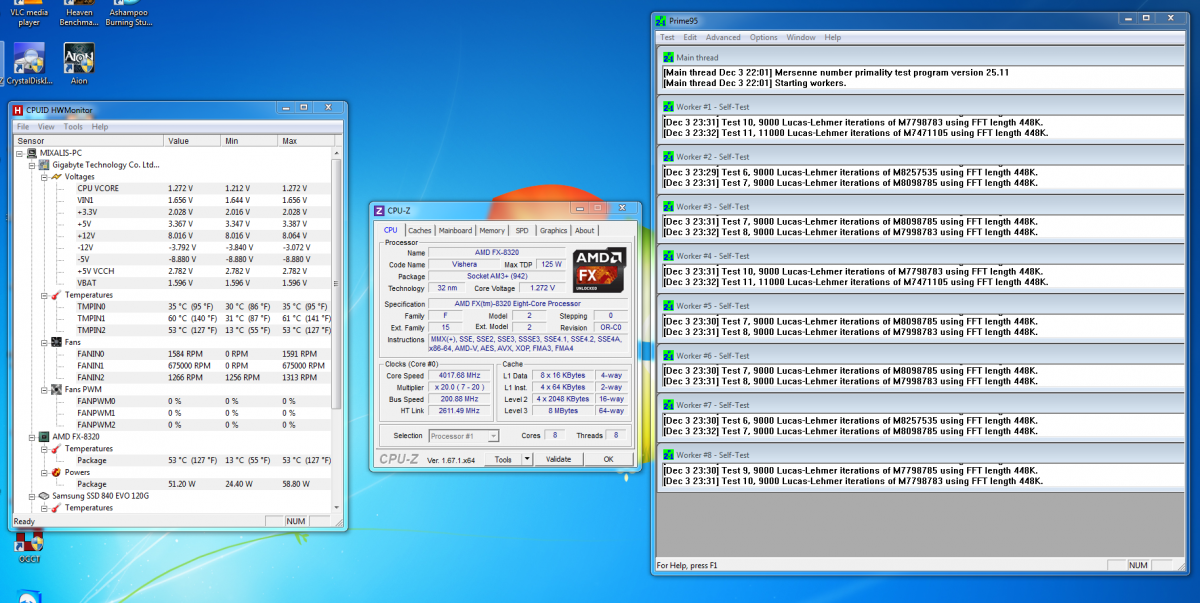
Task: Collapse the AMD FX-8320 tree node
Action: pyautogui.click(x=32, y=437)
